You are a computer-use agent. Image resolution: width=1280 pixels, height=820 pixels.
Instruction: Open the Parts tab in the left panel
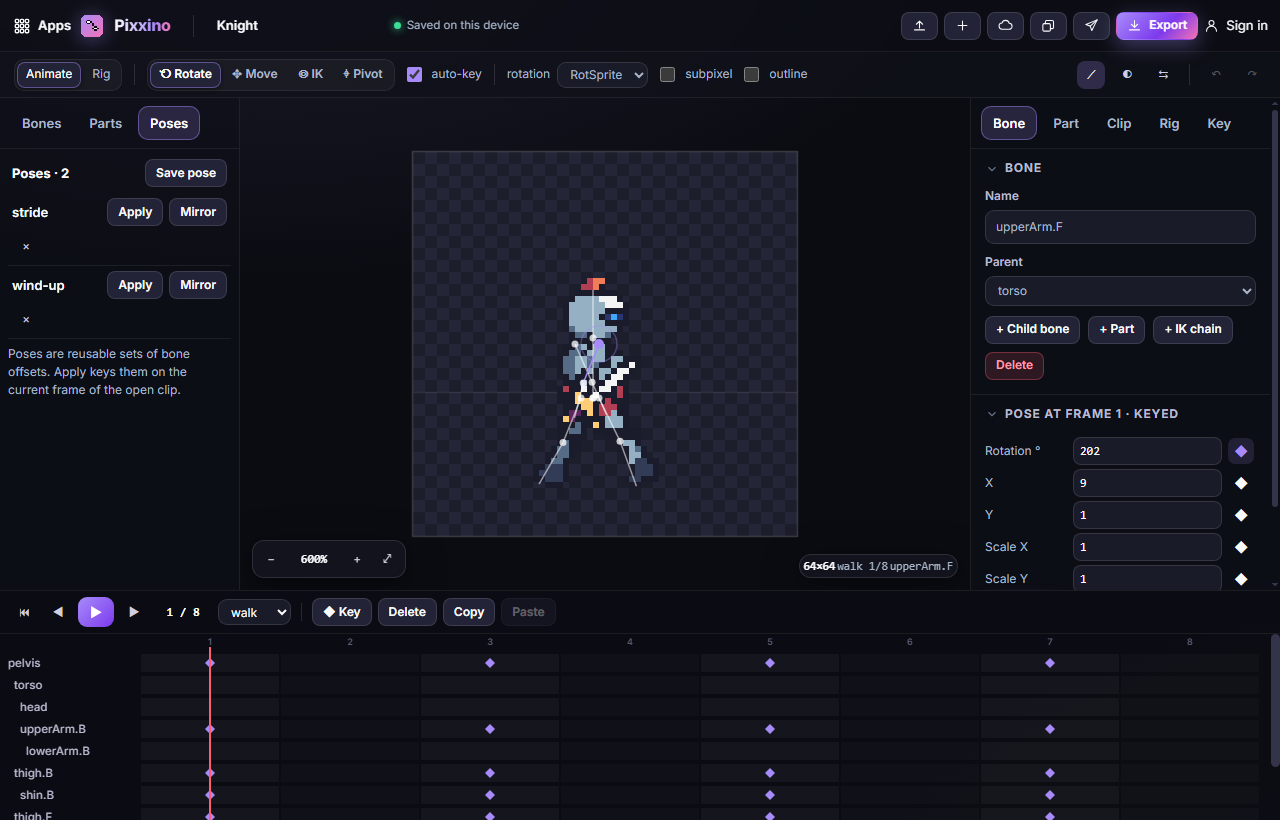105,123
